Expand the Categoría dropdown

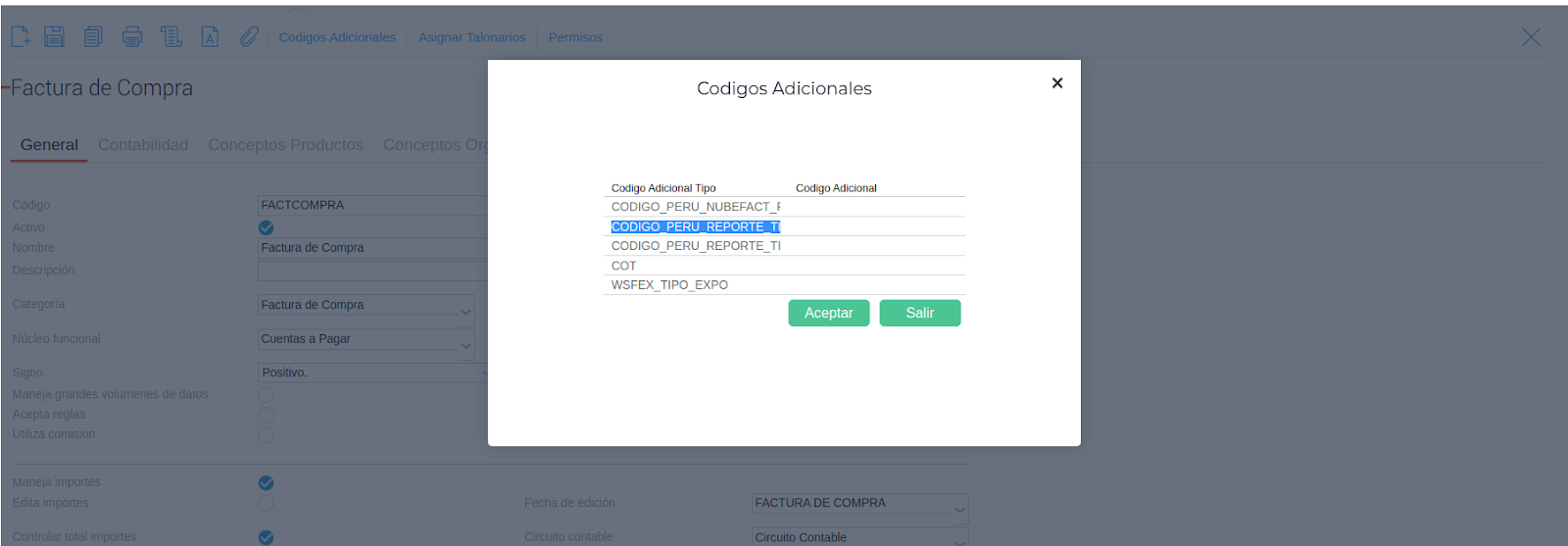click(465, 312)
